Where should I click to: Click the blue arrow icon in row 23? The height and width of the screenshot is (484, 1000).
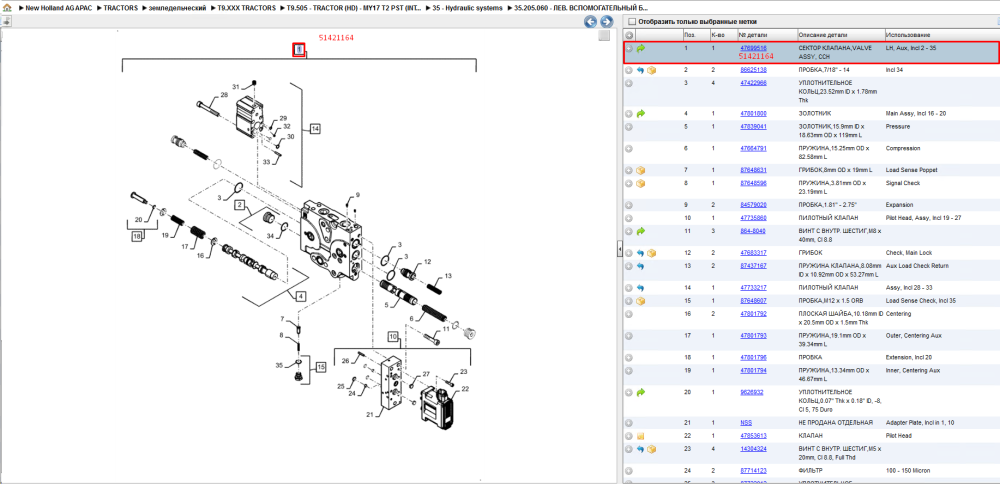tap(641, 449)
